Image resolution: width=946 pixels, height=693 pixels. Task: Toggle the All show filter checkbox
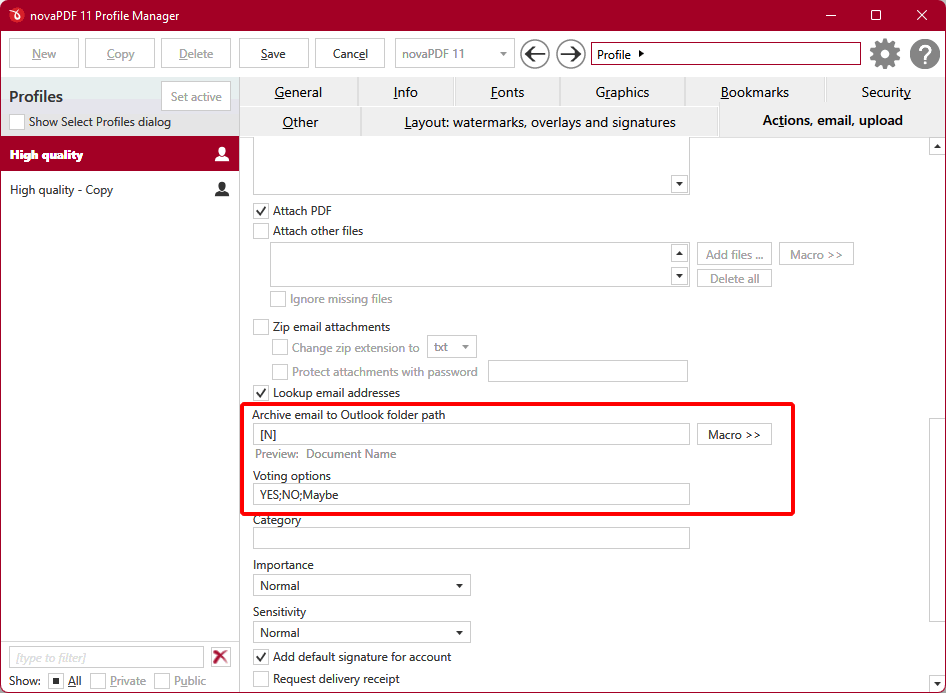[x=56, y=681]
